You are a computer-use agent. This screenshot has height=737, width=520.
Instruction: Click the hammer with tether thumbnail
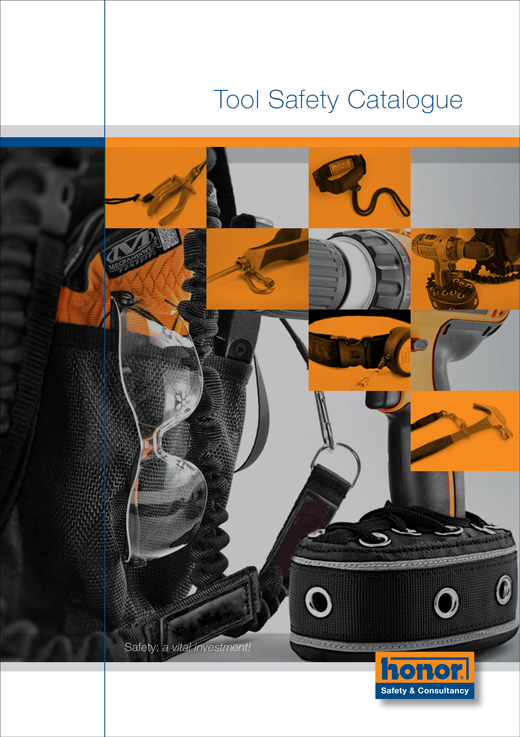465,431
